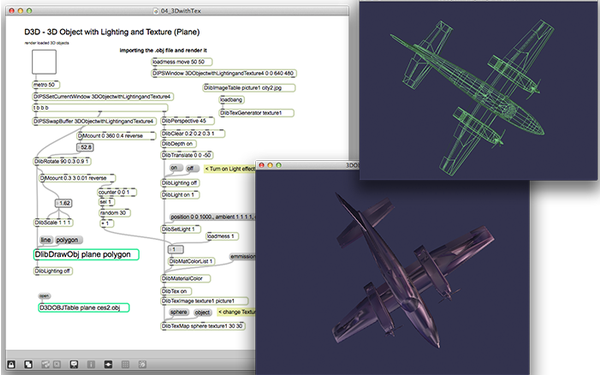This screenshot has height=375, width=600.
Task: Select the DlibMaterialColor object
Action: 186,279
